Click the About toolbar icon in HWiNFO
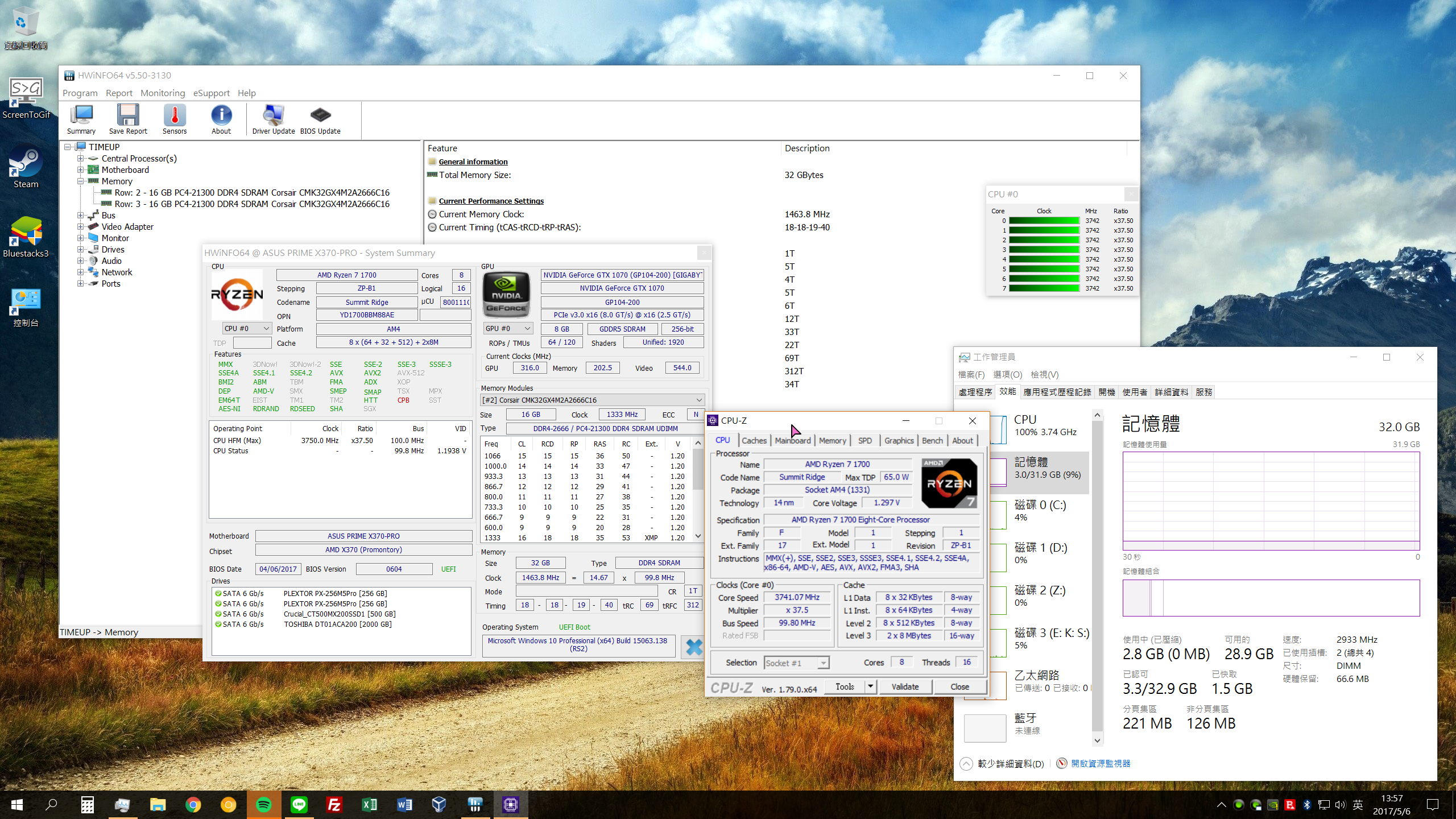 click(x=221, y=119)
